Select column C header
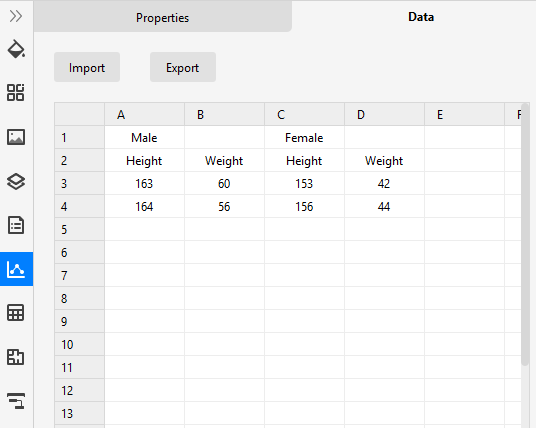536x428 pixels. [305, 115]
